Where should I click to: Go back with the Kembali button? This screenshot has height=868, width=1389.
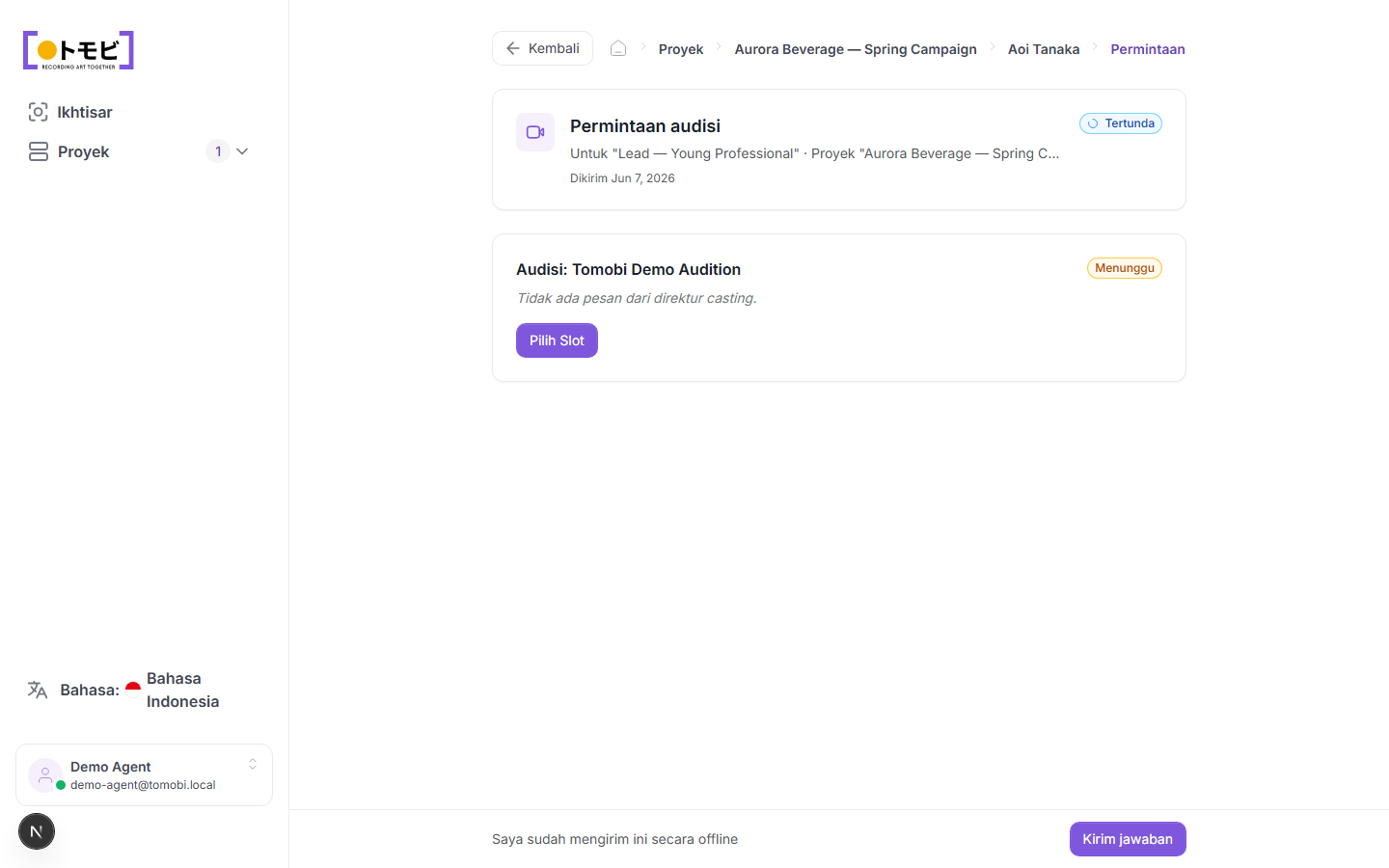(x=542, y=48)
